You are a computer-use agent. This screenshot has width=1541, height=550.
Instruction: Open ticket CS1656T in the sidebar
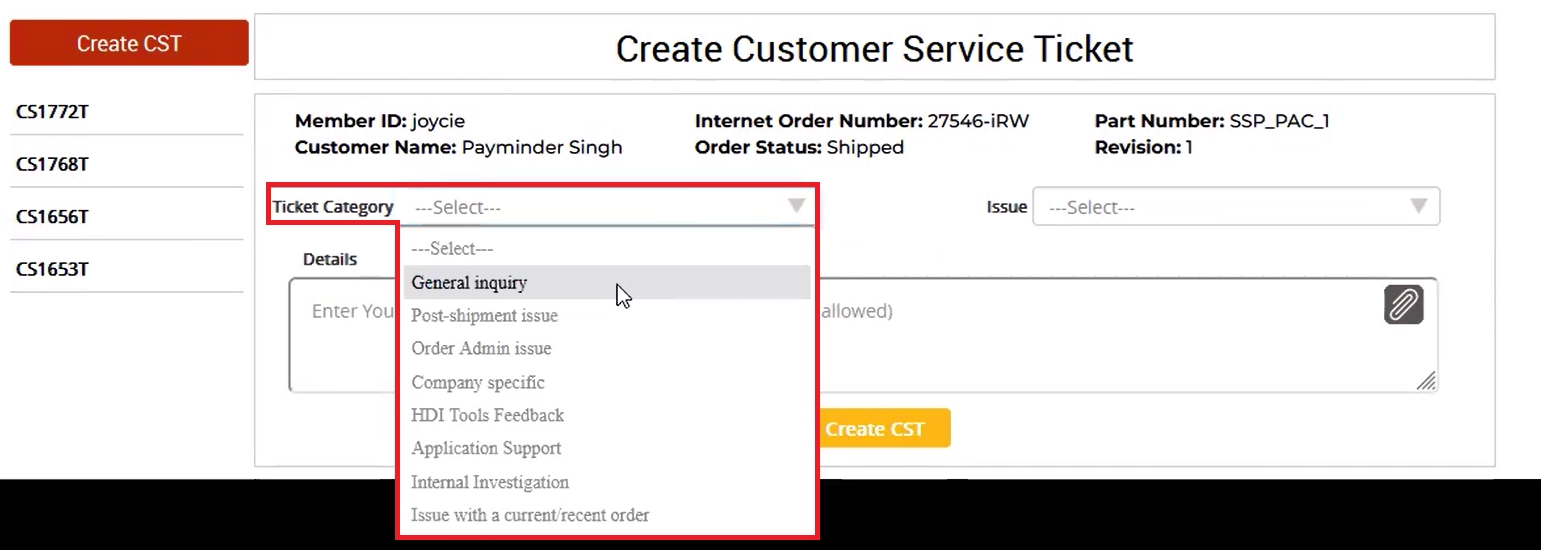[x=52, y=217]
